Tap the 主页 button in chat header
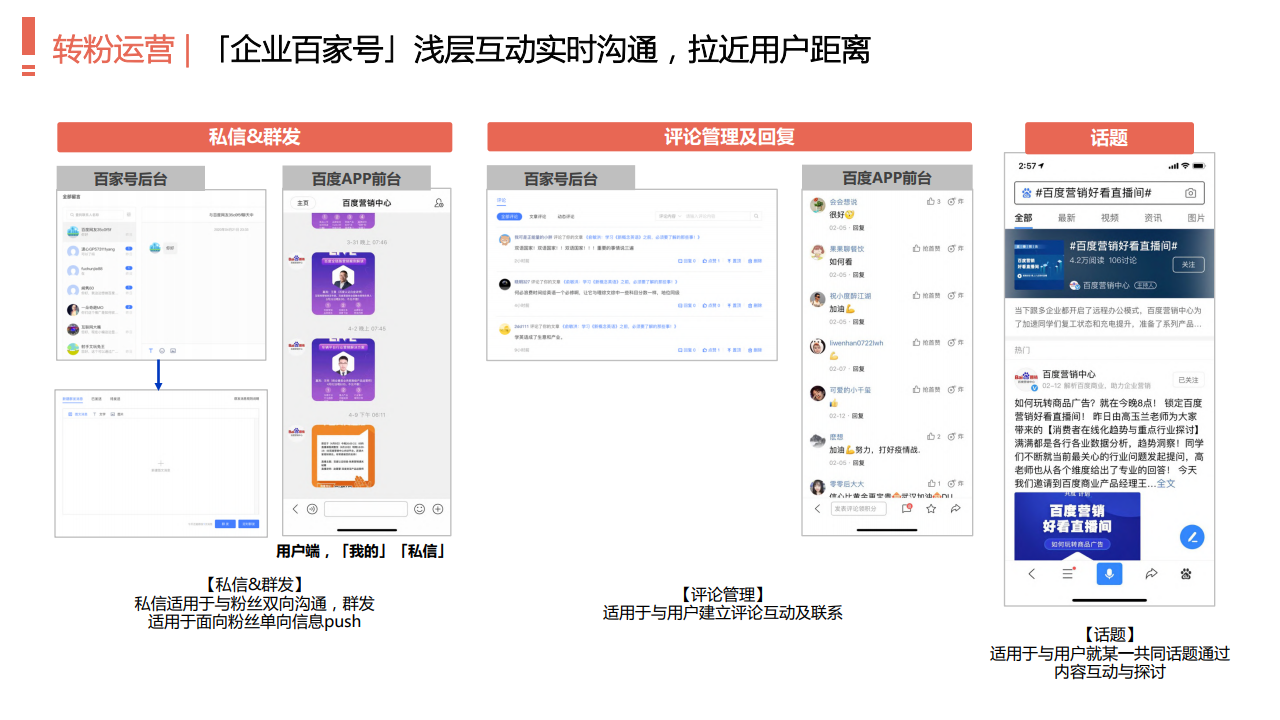 click(x=302, y=203)
